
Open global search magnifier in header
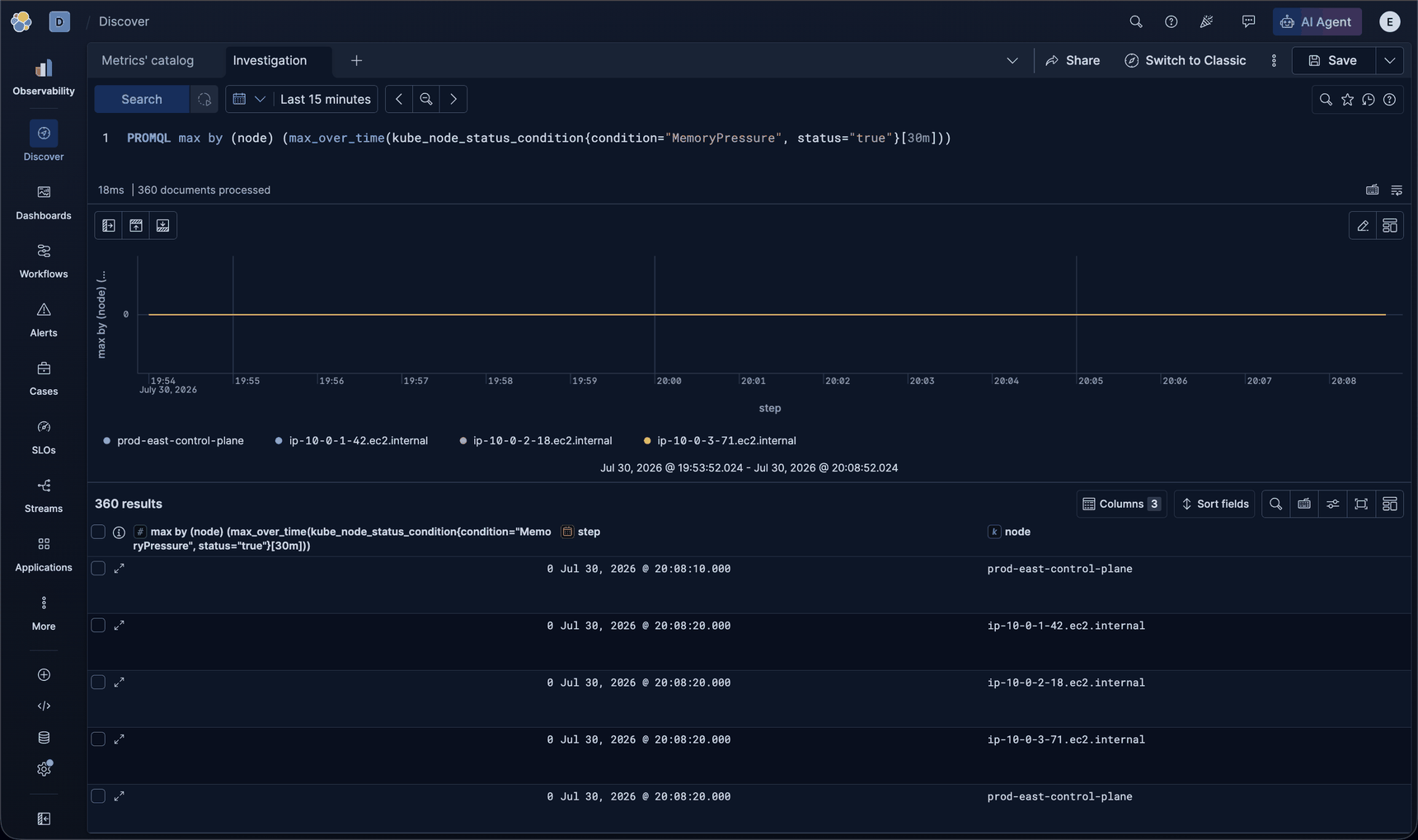pos(1136,21)
